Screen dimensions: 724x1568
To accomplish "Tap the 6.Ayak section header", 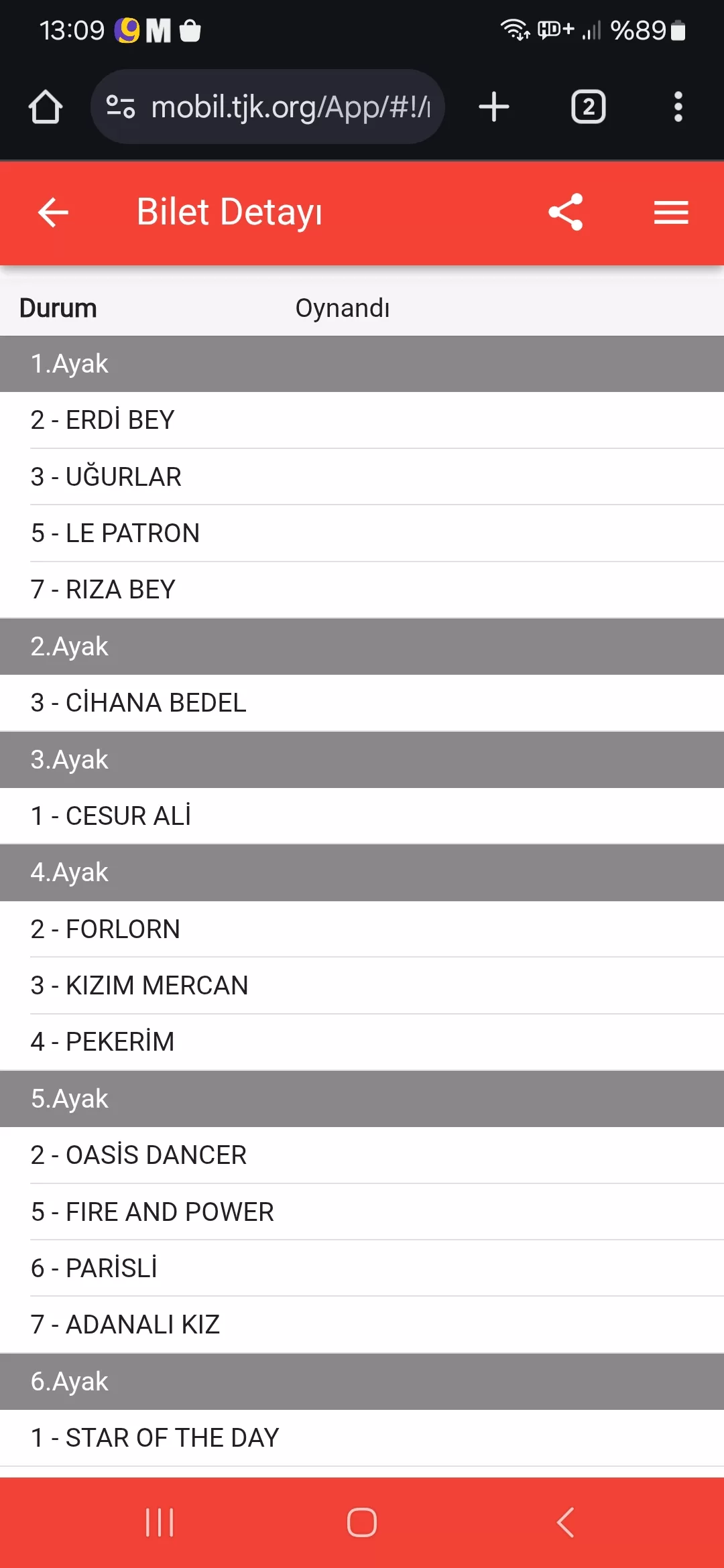I will pos(362,1381).
